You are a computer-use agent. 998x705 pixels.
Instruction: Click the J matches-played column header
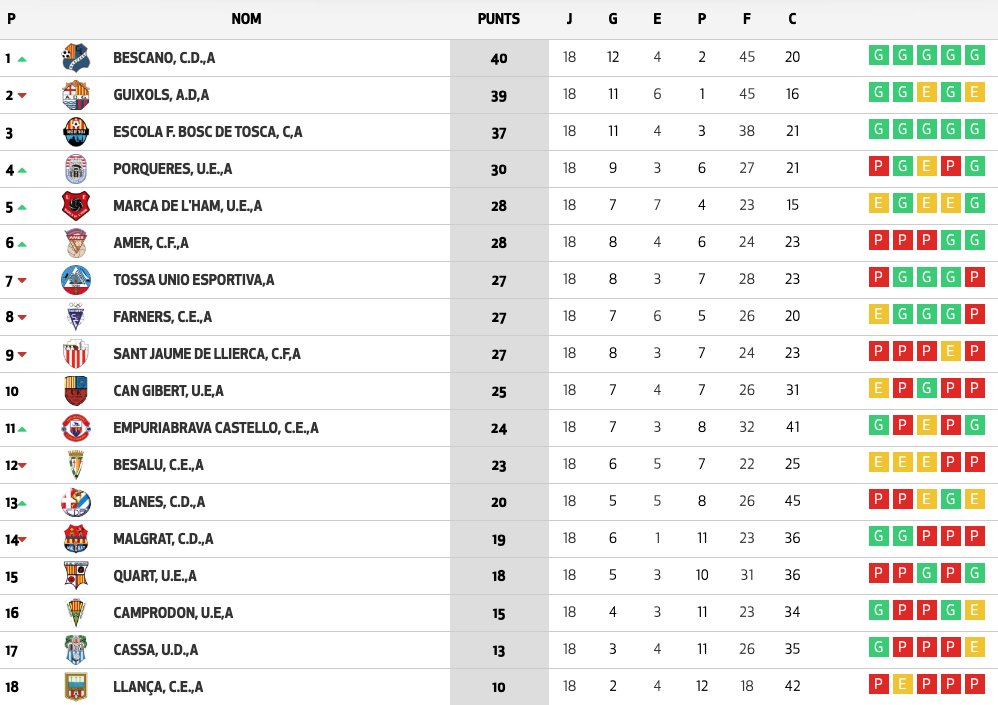[x=569, y=19]
